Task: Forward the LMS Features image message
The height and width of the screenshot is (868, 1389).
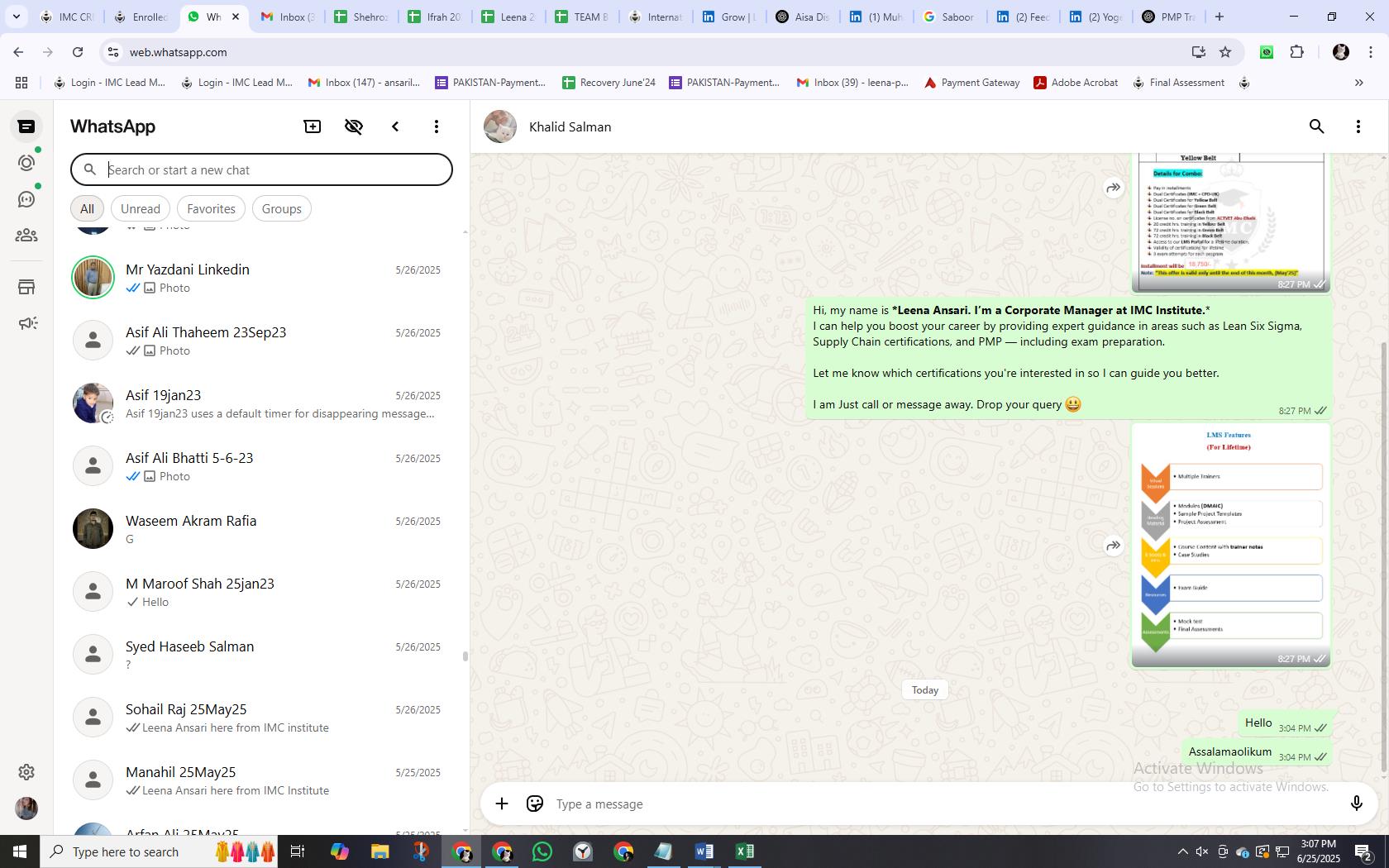Action: point(1113,545)
